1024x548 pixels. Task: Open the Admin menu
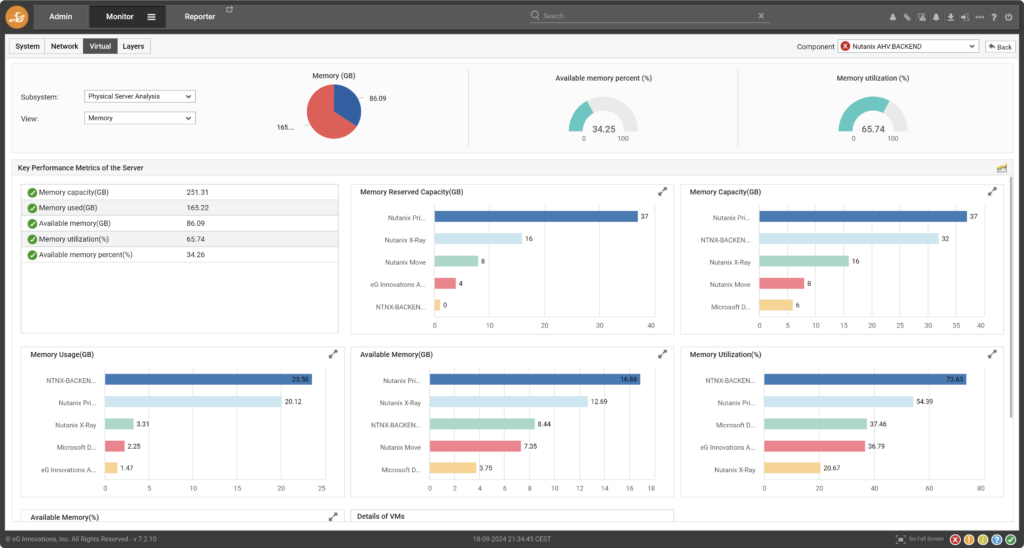click(61, 17)
